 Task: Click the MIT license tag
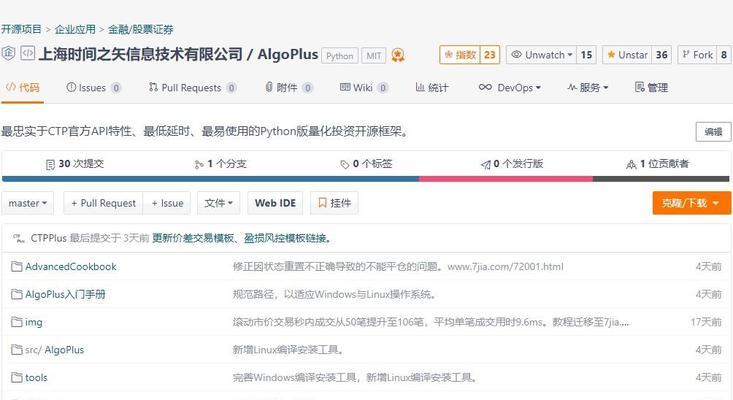click(x=374, y=56)
